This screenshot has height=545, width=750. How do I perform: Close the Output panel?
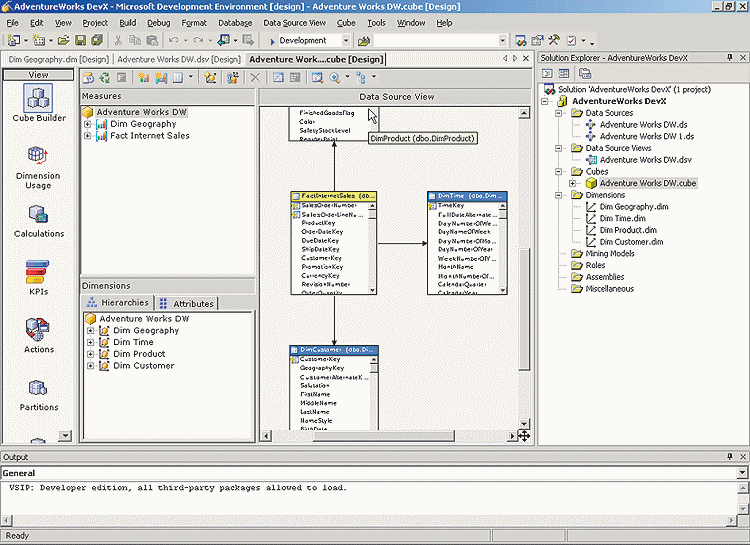[x=743, y=456]
